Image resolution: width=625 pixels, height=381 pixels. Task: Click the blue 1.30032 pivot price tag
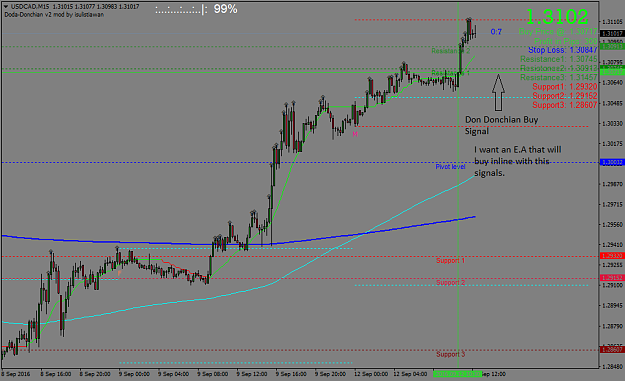click(x=612, y=162)
